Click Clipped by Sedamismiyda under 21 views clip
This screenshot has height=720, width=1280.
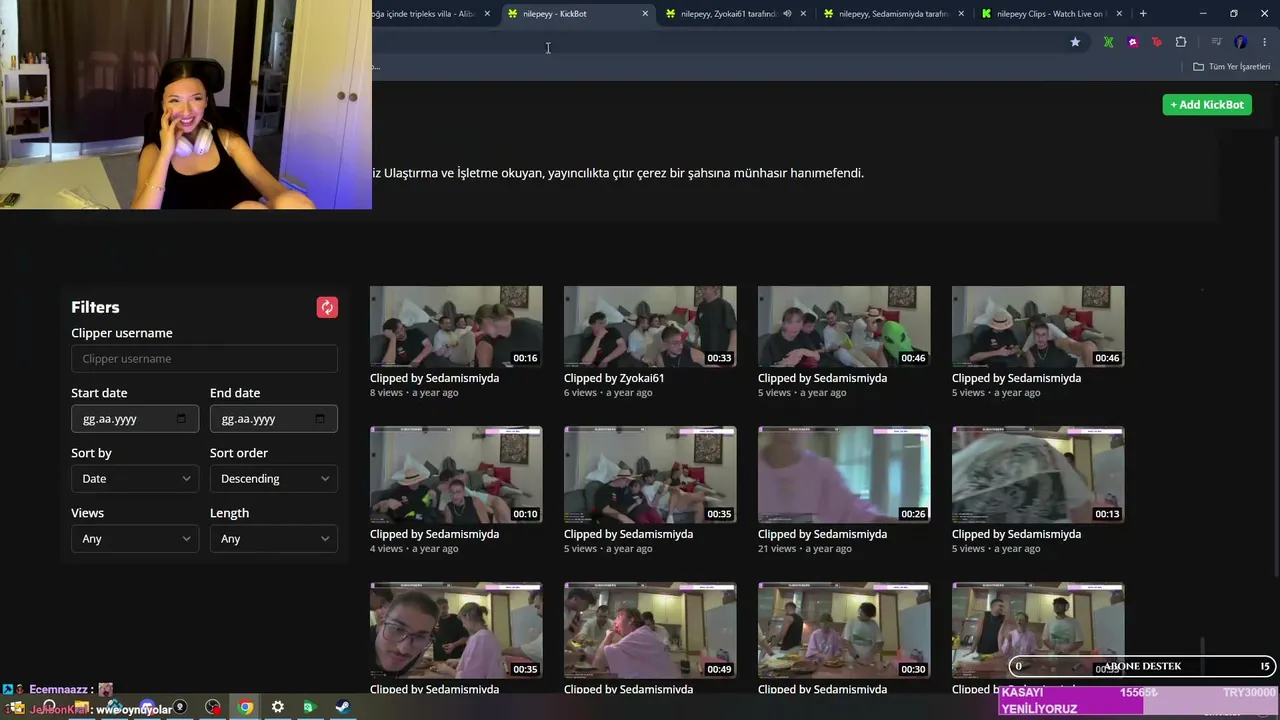click(822, 534)
